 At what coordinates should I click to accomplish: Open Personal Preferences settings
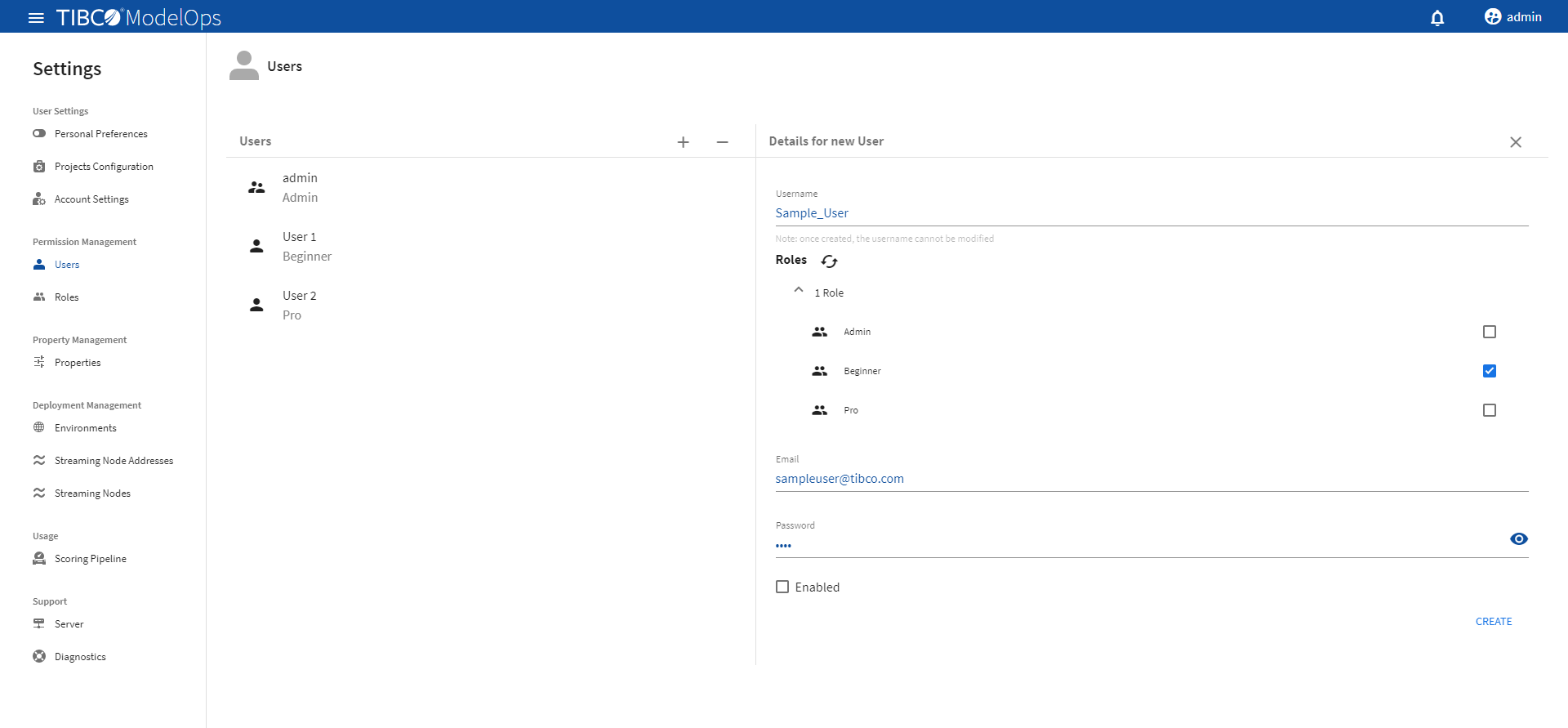point(100,134)
